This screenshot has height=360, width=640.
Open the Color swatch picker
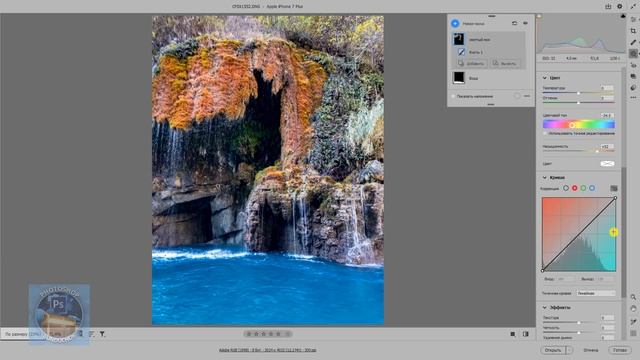pyautogui.click(x=607, y=164)
